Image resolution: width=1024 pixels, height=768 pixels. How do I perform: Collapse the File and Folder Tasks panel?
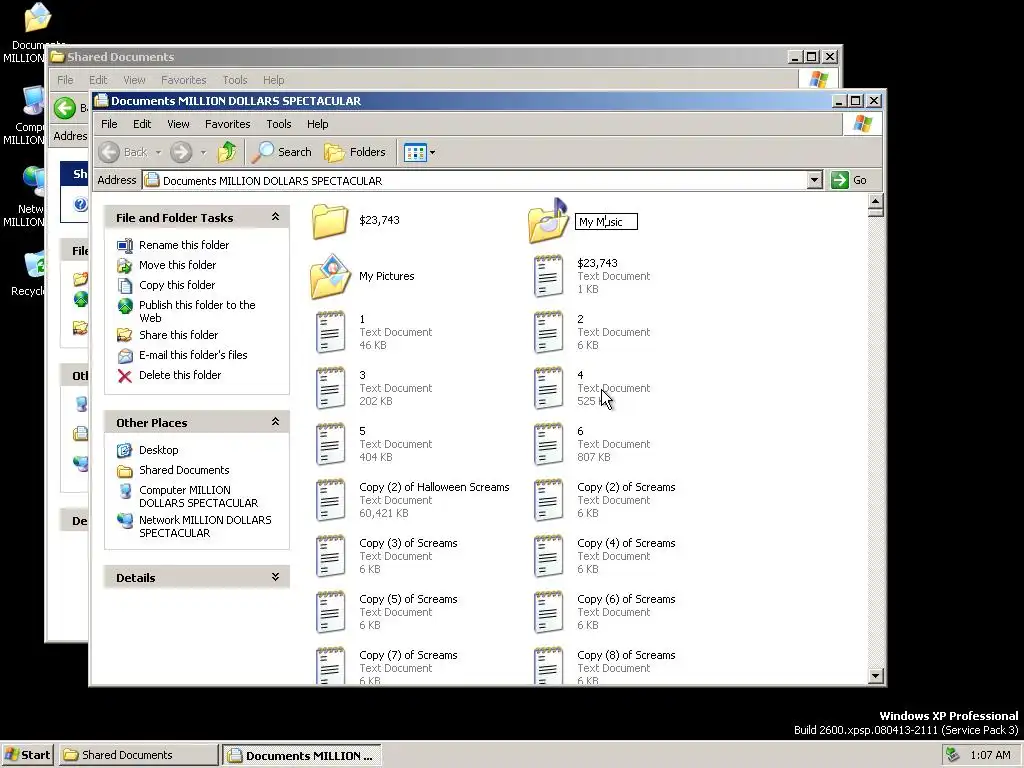tap(276, 217)
